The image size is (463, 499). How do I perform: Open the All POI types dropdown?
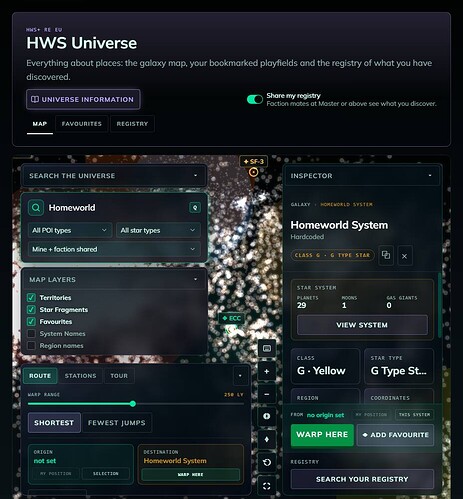[x=69, y=230]
